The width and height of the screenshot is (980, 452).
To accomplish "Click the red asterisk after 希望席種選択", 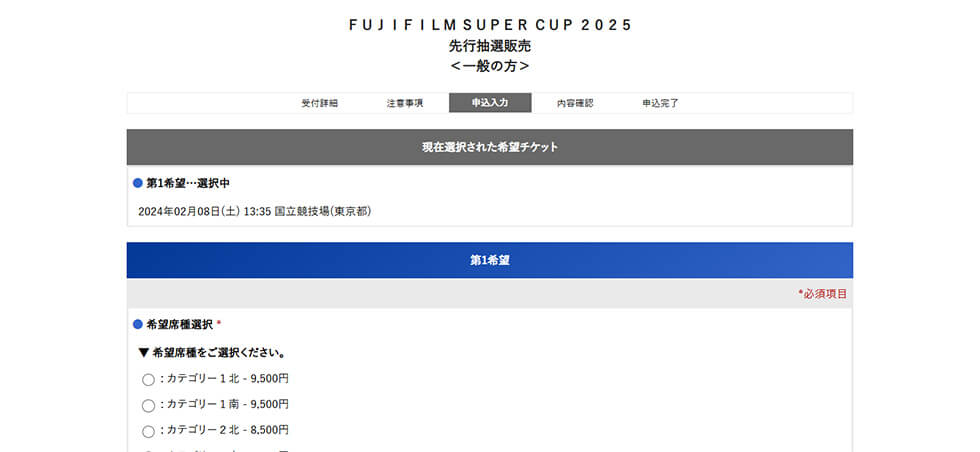I will pos(219,325).
